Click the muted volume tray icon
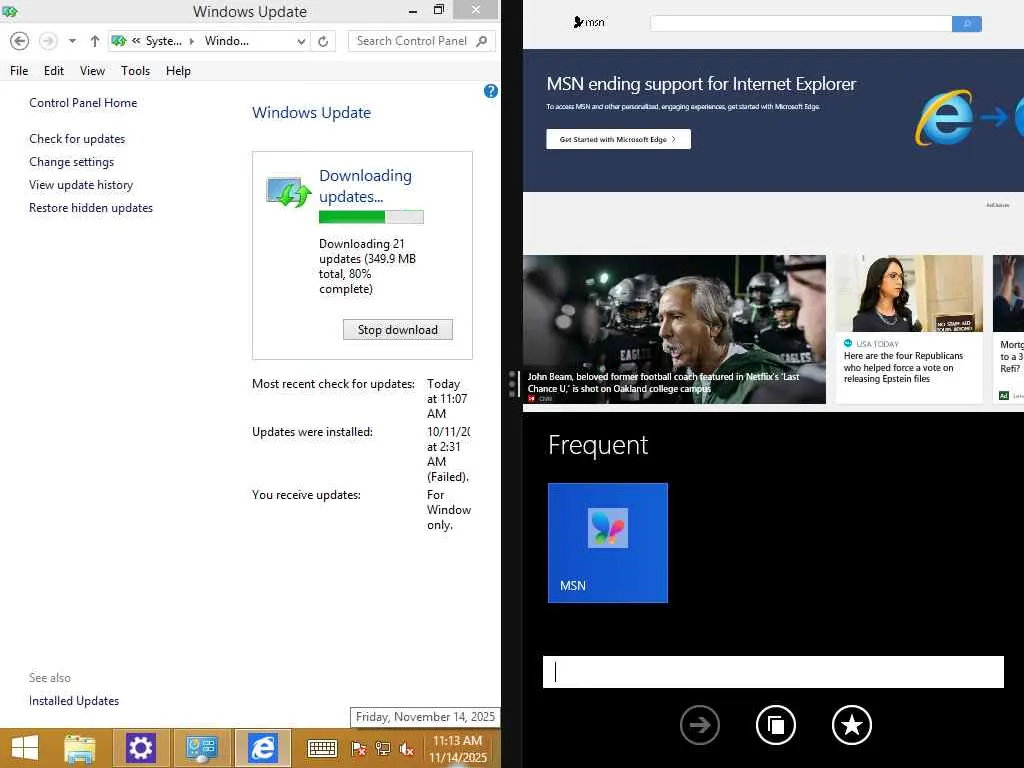The height and width of the screenshot is (768, 1024). point(406,749)
